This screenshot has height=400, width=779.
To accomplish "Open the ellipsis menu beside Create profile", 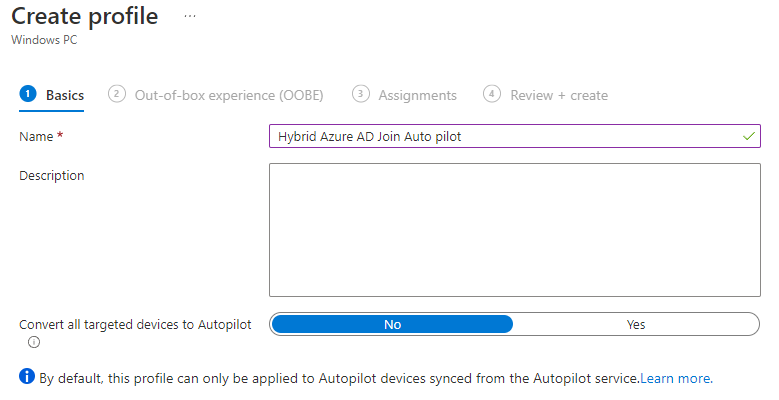I will 190,16.
